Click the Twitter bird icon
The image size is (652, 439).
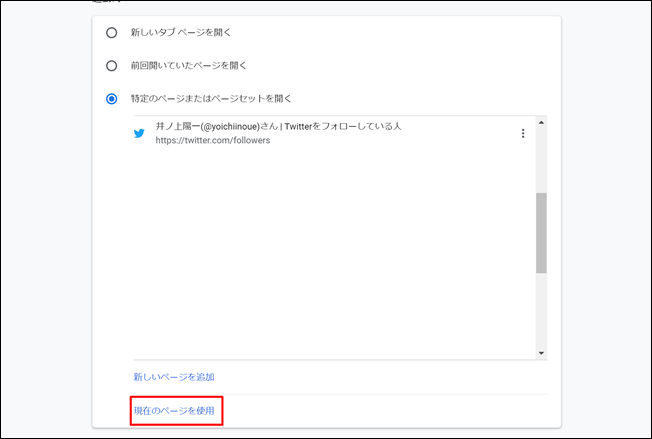click(139, 133)
